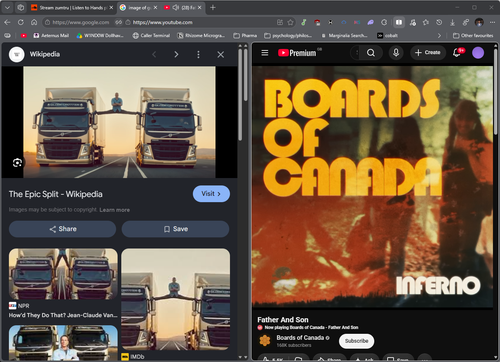The image size is (500, 362).
Task: Search inside image with the Lens icon
Action: [x=17, y=163]
